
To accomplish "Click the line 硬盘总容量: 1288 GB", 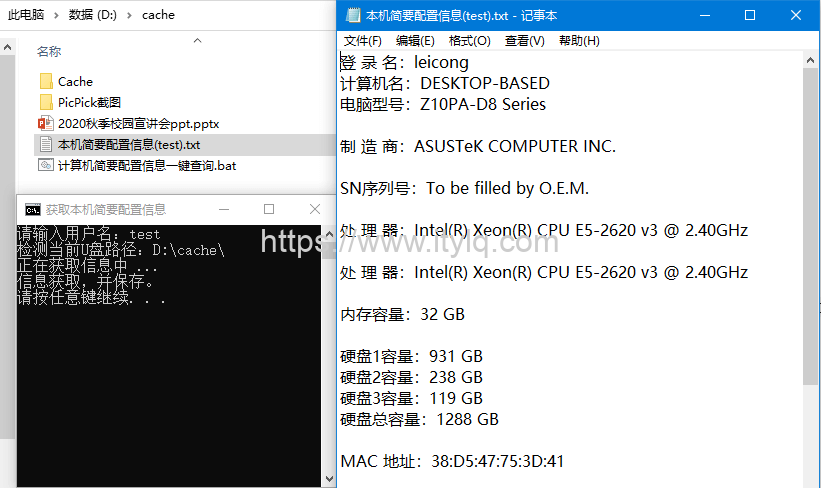I will 419,419.
